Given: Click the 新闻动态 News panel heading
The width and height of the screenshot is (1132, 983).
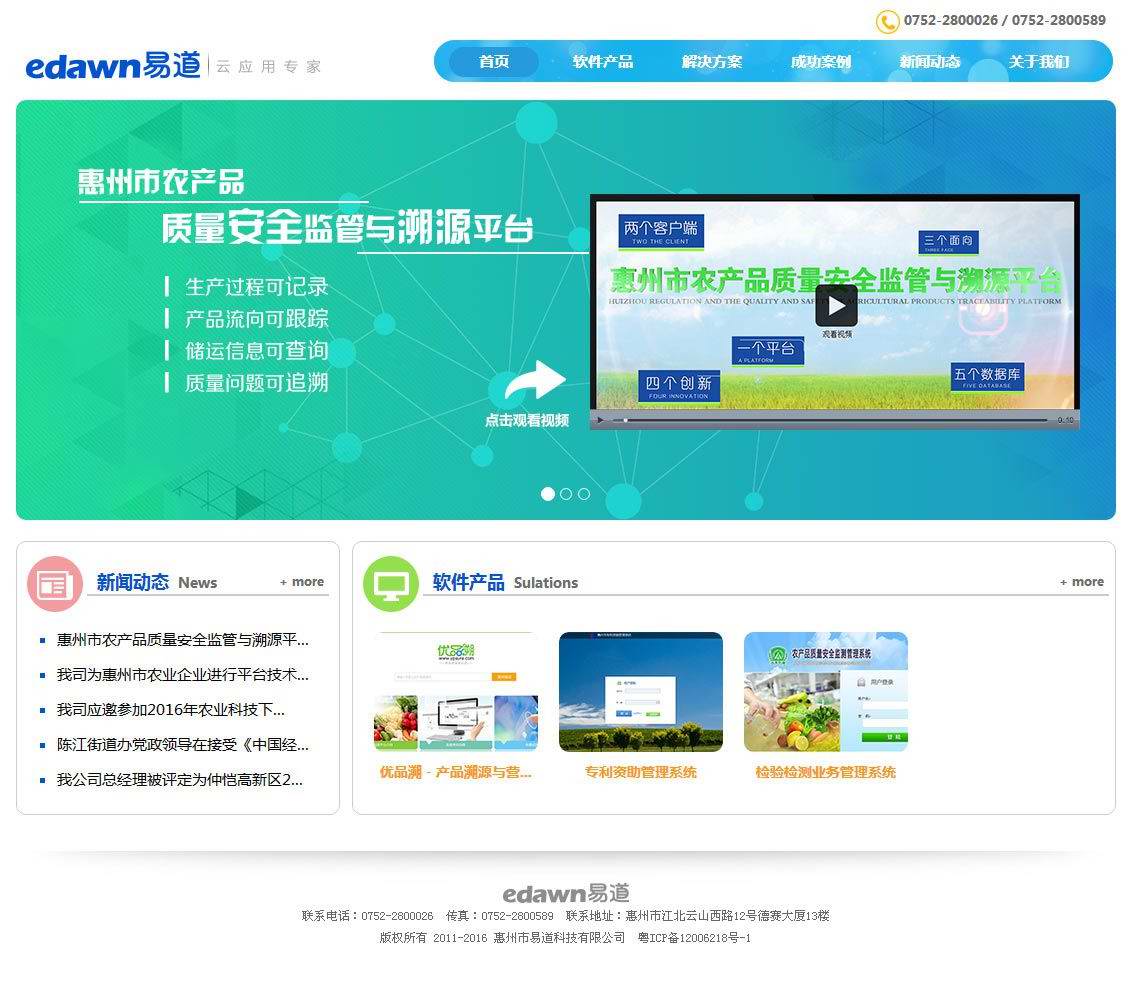Looking at the screenshot, I should click(157, 582).
